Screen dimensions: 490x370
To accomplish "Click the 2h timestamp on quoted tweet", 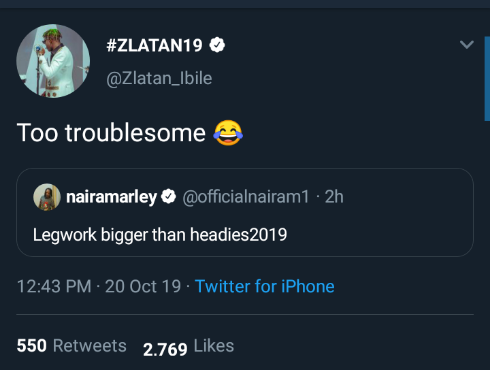I will pyautogui.click(x=334, y=197).
